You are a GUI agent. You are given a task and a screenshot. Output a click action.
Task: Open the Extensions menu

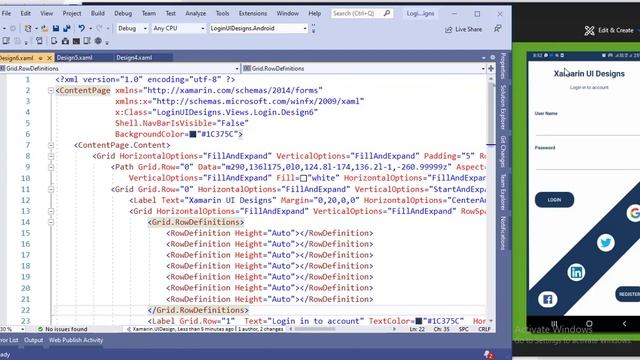pyautogui.click(x=253, y=13)
